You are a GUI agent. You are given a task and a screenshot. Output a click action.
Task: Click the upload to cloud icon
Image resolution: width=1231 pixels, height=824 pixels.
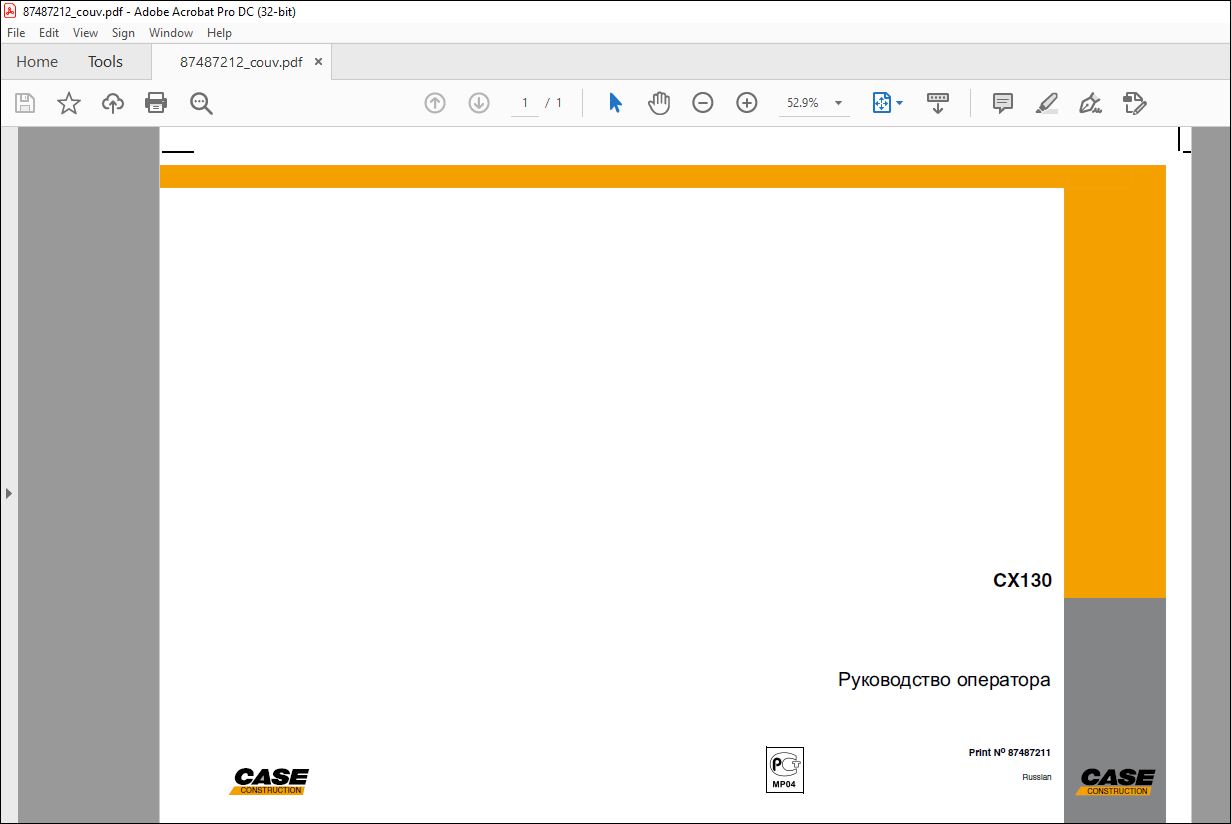(x=113, y=103)
